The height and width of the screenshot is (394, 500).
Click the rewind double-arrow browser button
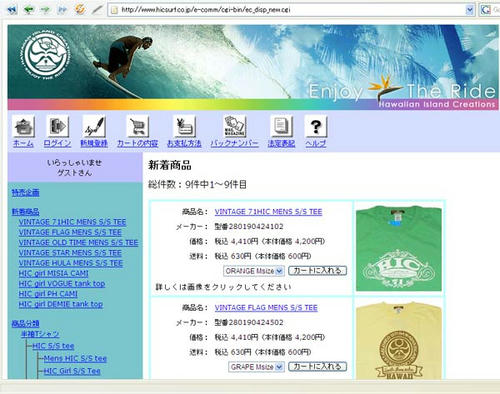pyautogui.click(x=12, y=10)
